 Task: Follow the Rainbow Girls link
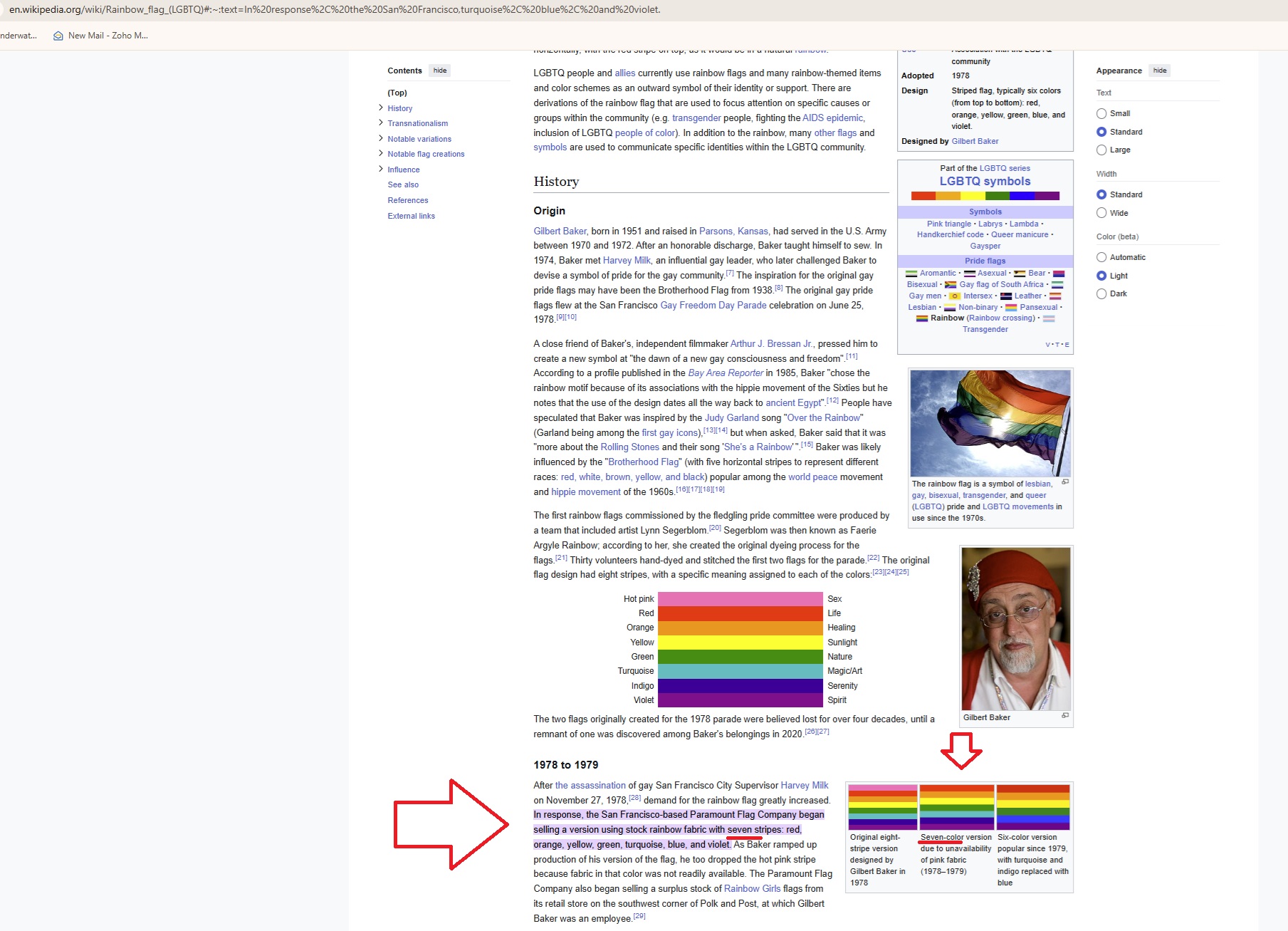[752, 888]
